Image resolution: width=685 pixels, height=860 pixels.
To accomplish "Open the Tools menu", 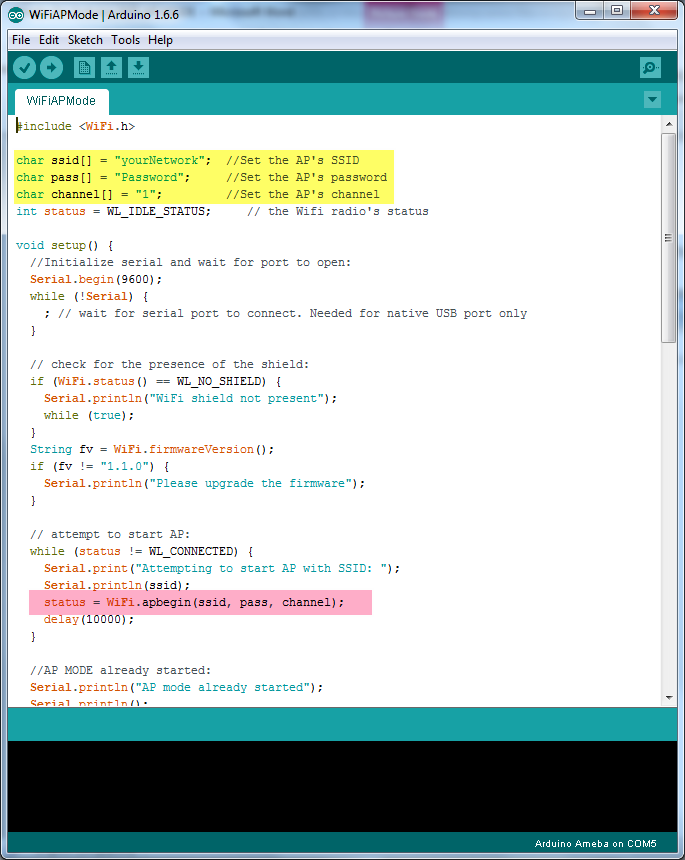I will point(126,40).
